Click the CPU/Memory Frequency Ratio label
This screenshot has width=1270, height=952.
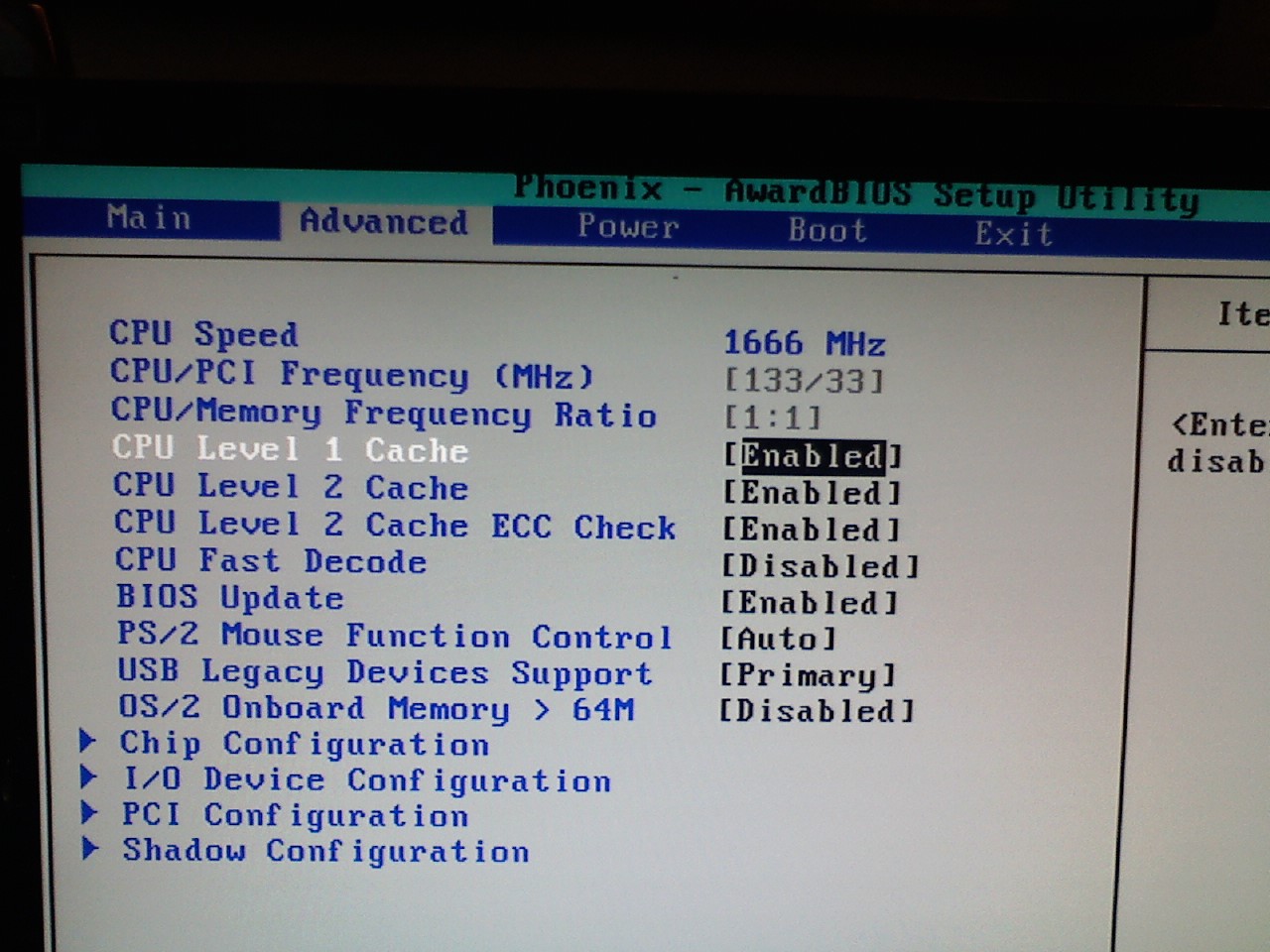point(384,413)
